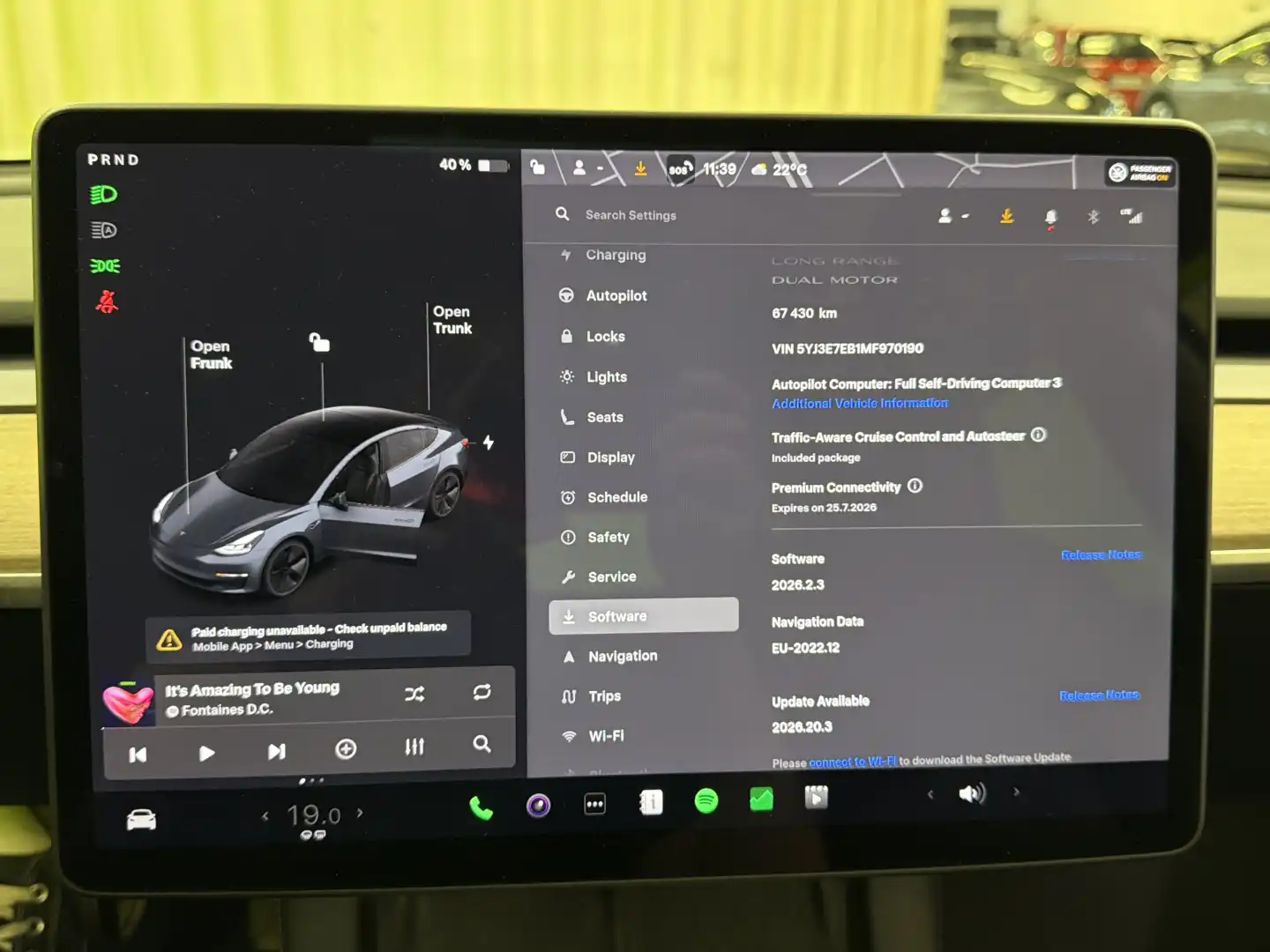Open the Manual notebook app in the dock
1270x952 pixels.
tap(651, 802)
